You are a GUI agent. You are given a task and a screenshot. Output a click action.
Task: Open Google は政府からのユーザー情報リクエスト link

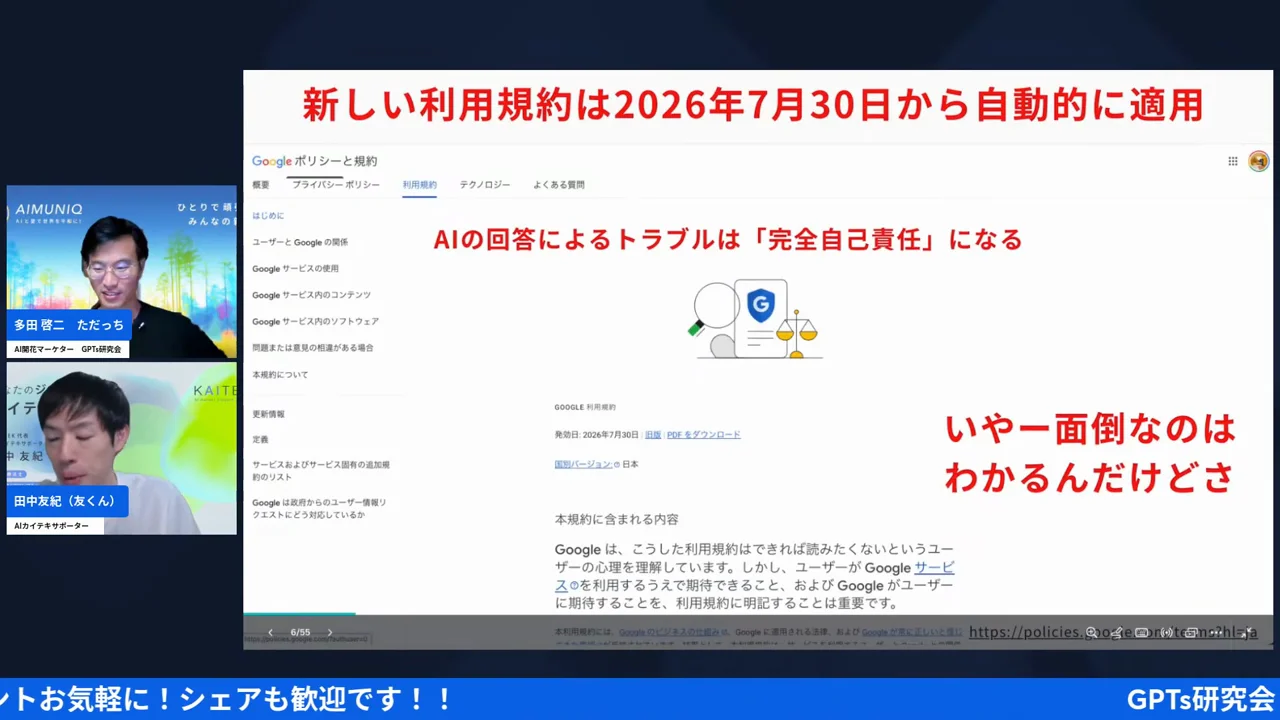coord(319,508)
